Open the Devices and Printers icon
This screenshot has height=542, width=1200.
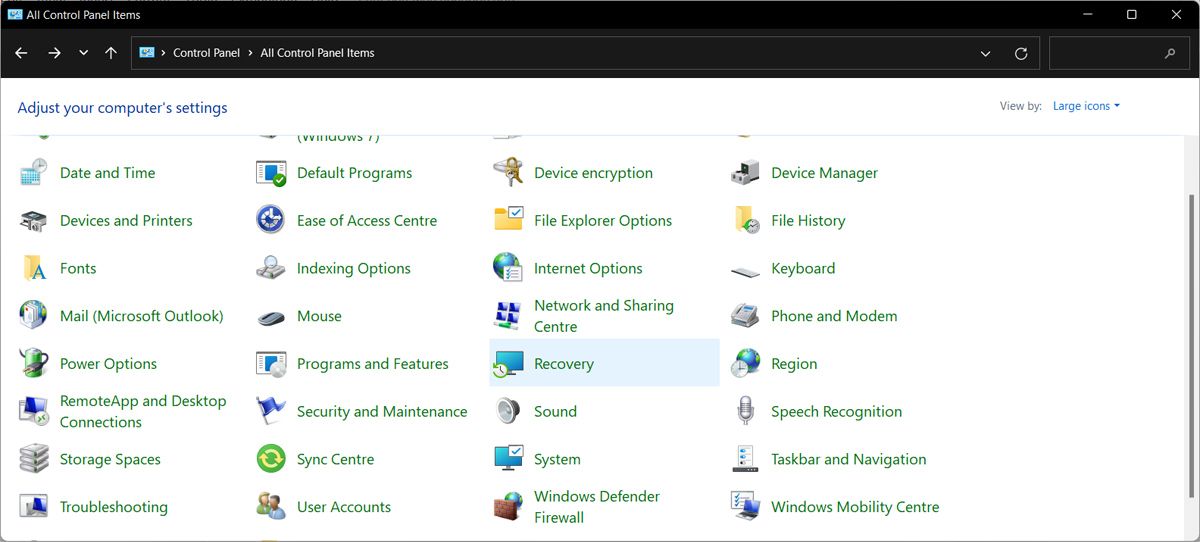34,221
